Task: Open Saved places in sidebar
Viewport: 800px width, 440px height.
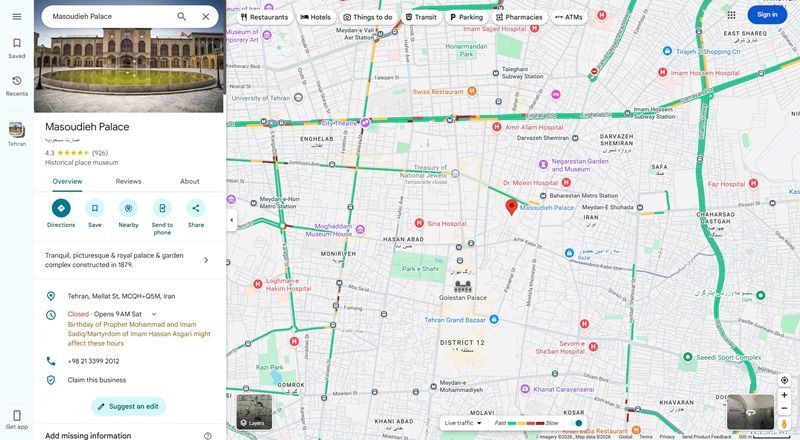Action: 17,48
